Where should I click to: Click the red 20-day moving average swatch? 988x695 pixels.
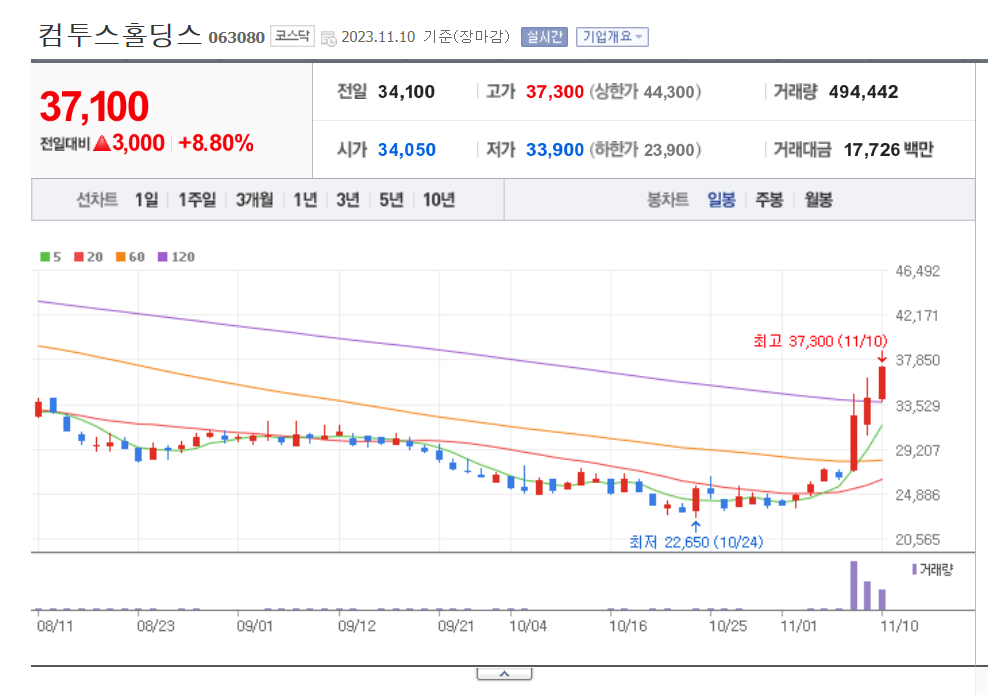pyautogui.click(x=79, y=256)
